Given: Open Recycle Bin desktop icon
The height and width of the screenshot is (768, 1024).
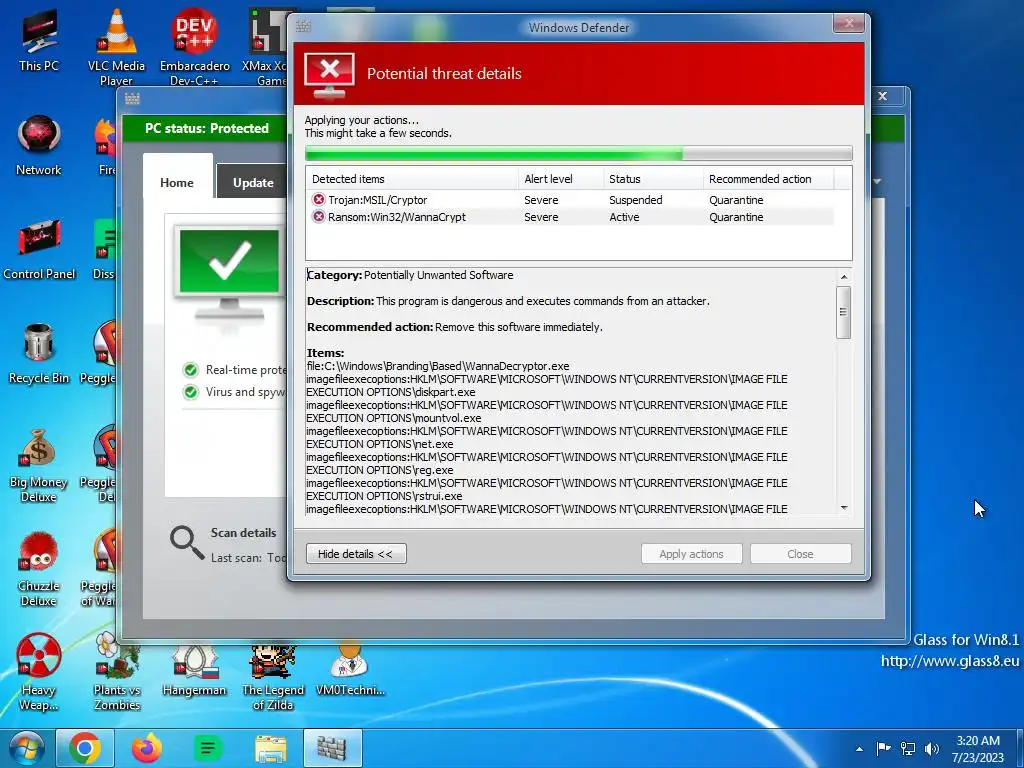Looking at the screenshot, I should tap(39, 353).
